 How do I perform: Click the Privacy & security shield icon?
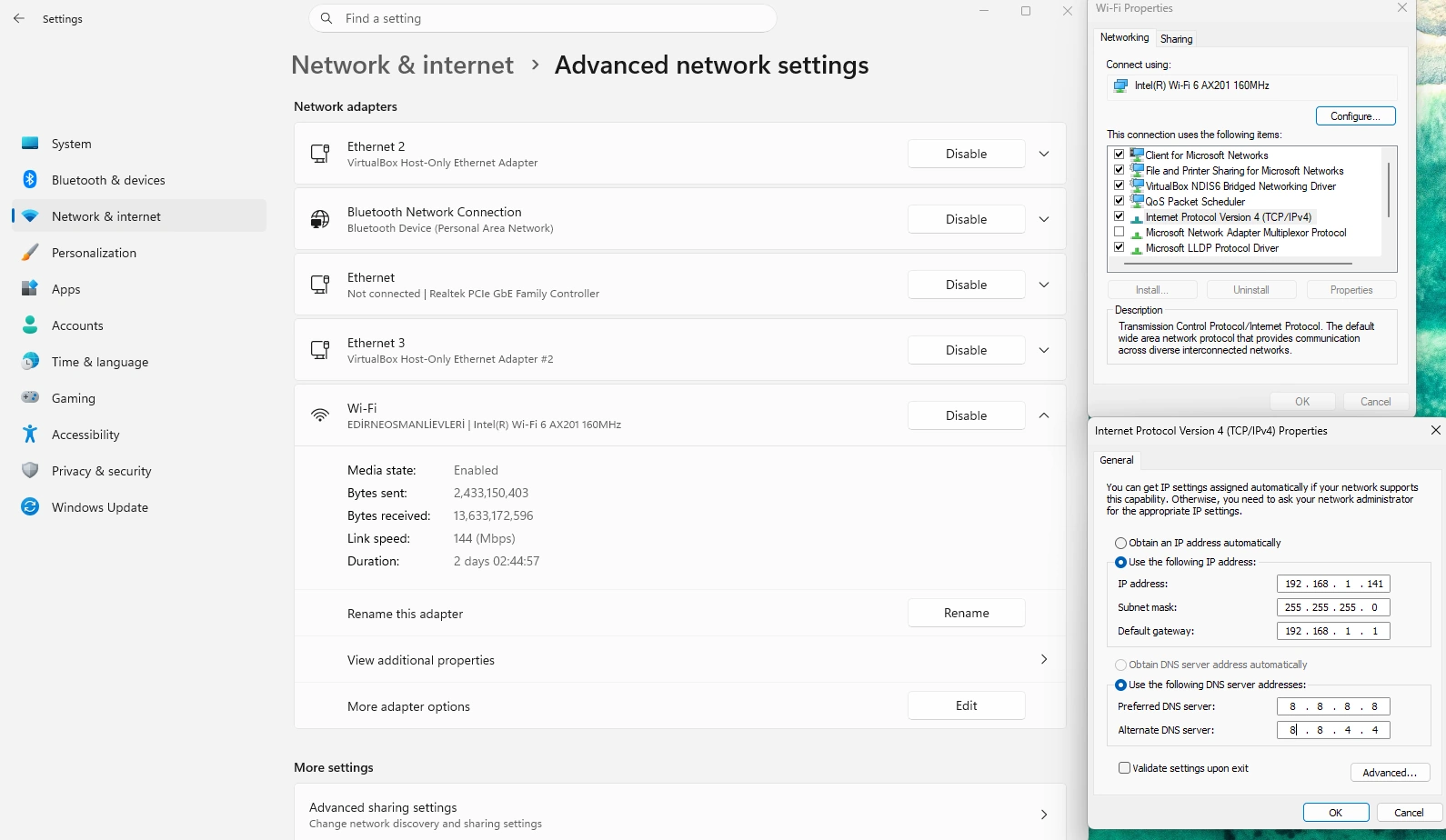pyautogui.click(x=30, y=471)
